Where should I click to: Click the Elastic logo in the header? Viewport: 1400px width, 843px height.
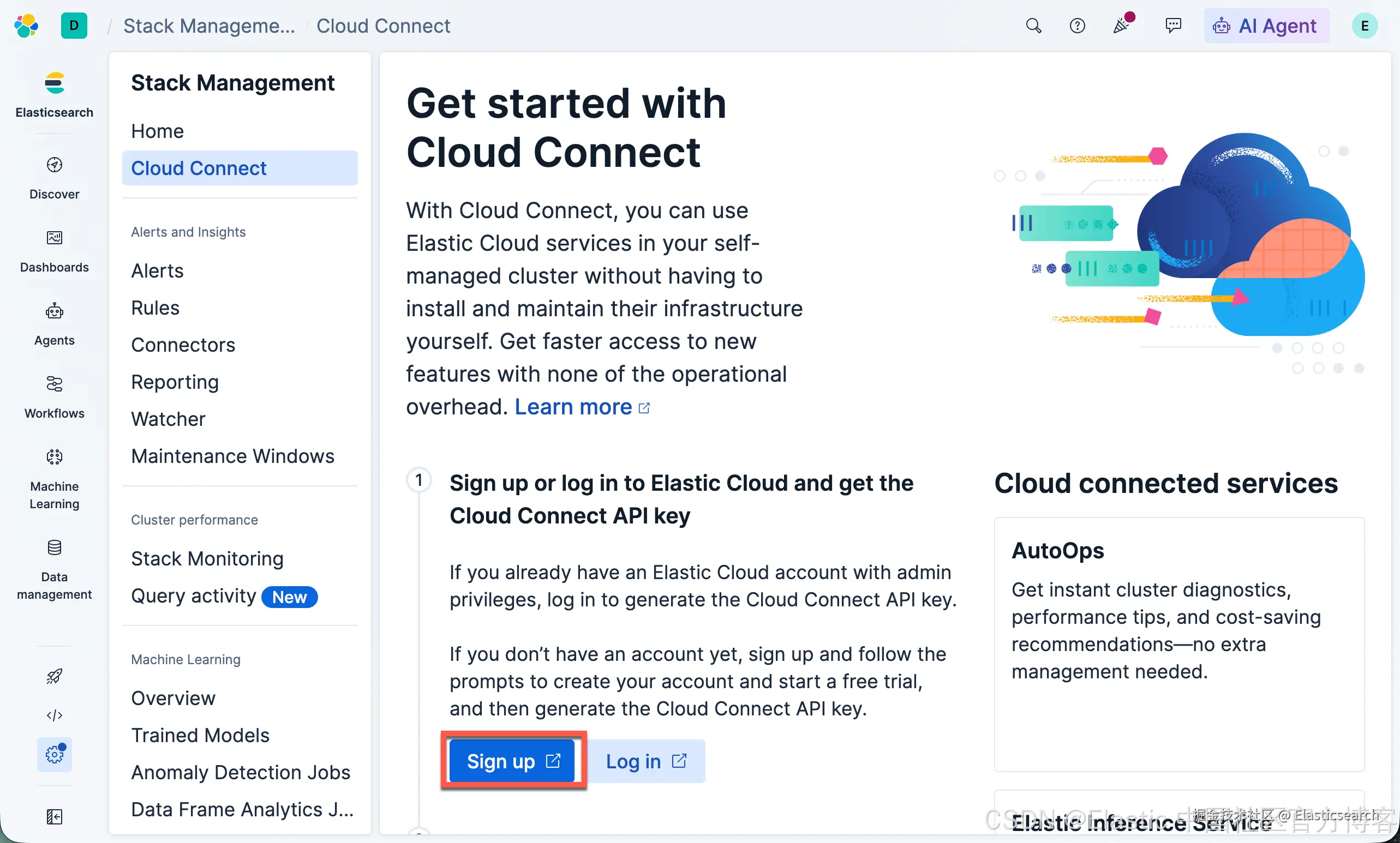click(x=26, y=26)
